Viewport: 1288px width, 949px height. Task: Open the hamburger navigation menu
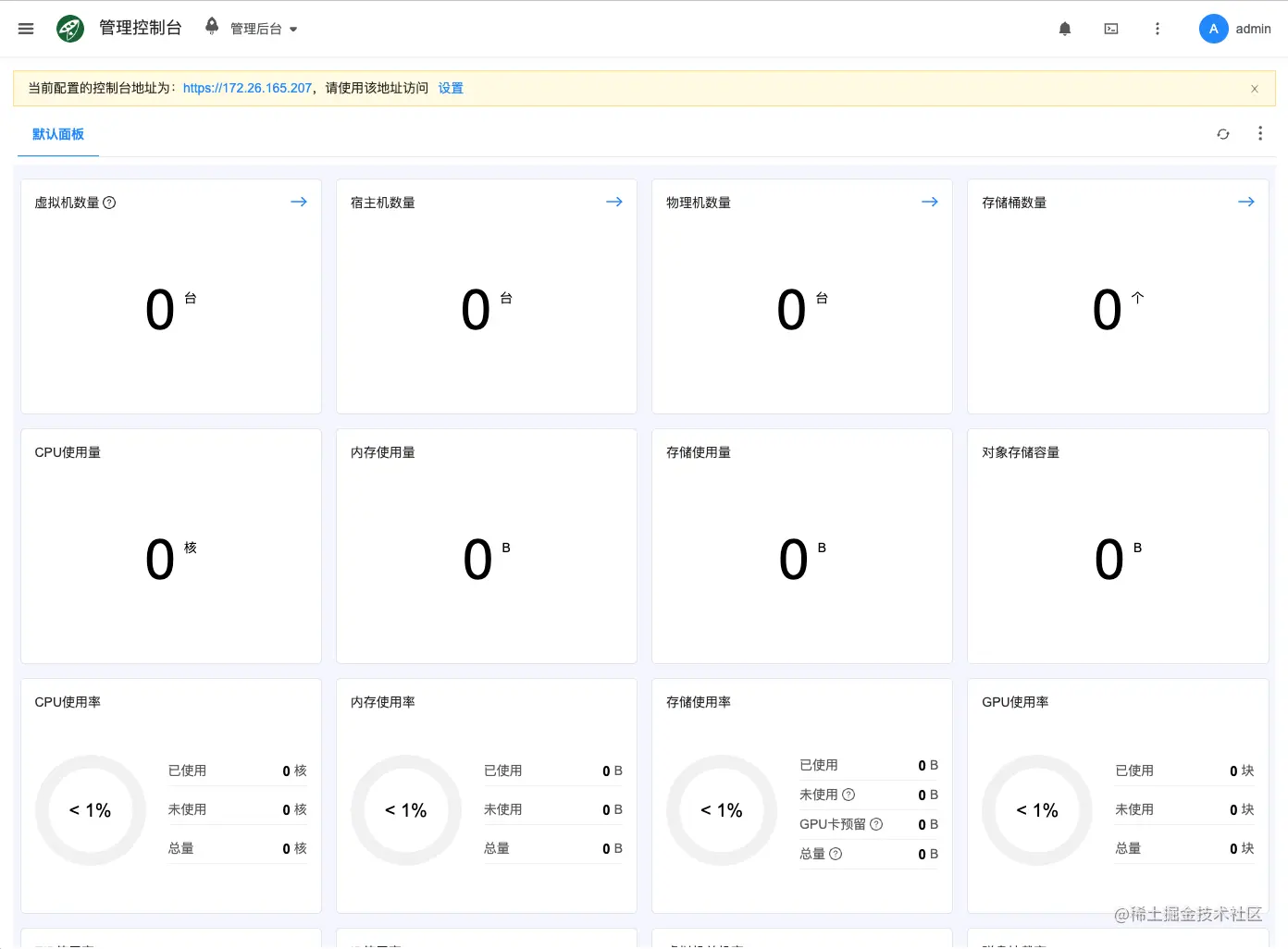pos(26,29)
